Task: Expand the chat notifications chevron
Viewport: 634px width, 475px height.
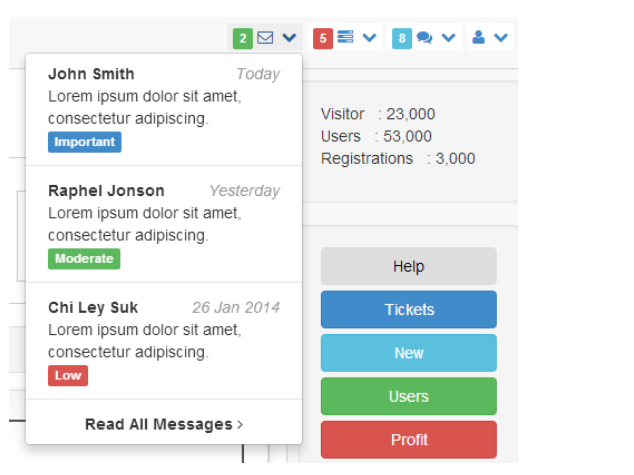Action: click(449, 38)
